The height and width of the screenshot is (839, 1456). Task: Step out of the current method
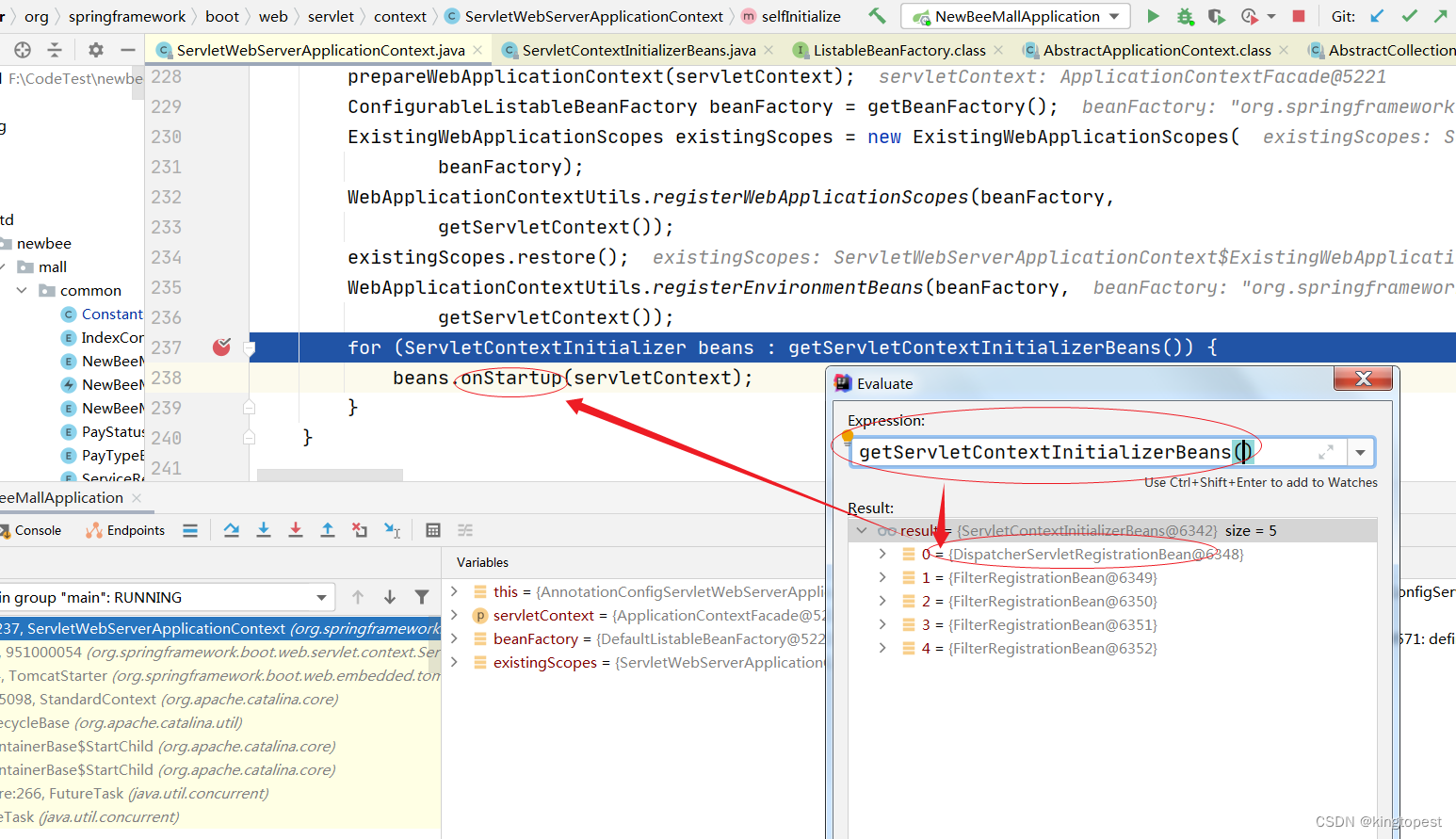327,530
